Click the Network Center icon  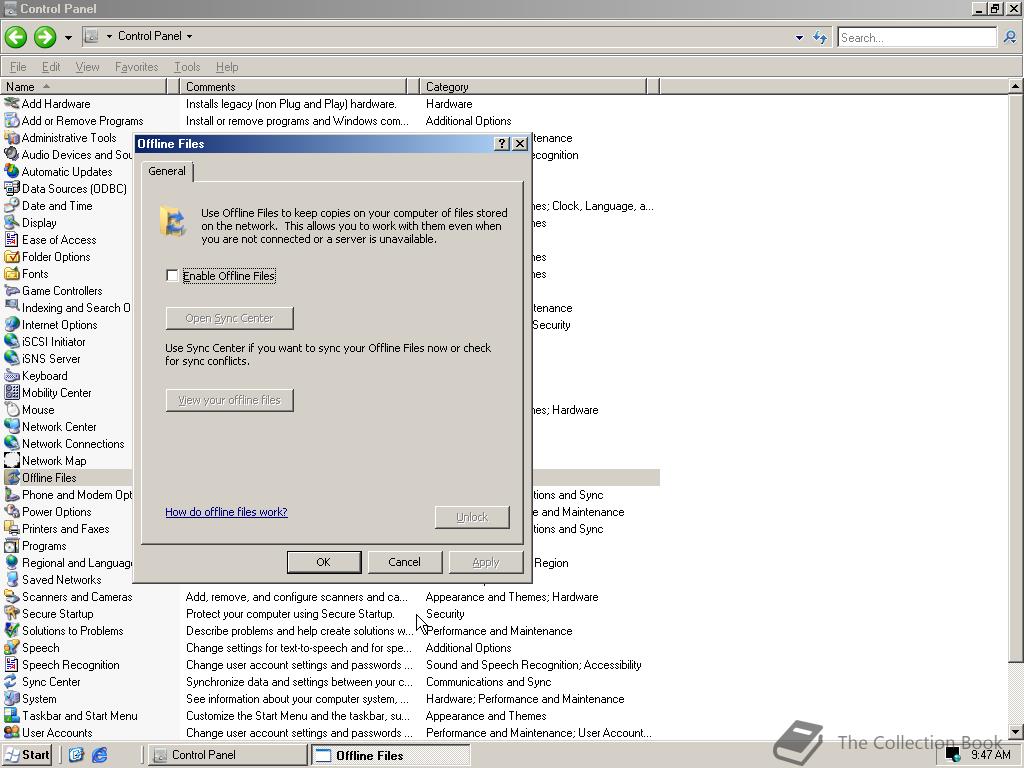(12, 426)
